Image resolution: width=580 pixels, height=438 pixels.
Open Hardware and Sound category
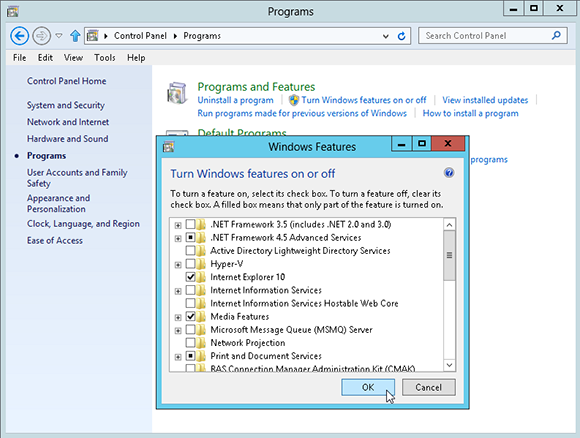pos(68,139)
